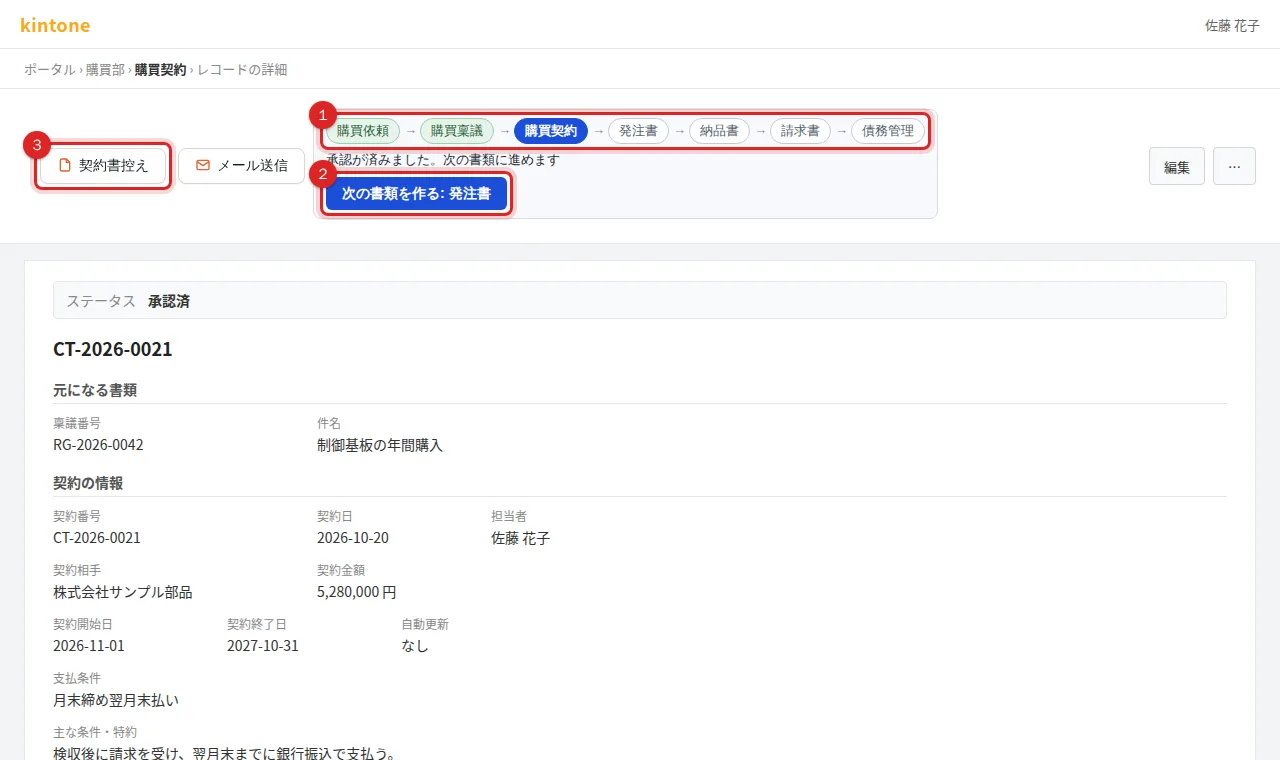The image size is (1280, 760).
Task: Click 支払条件 value 月末締め翌月末払い
Action: point(116,700)
